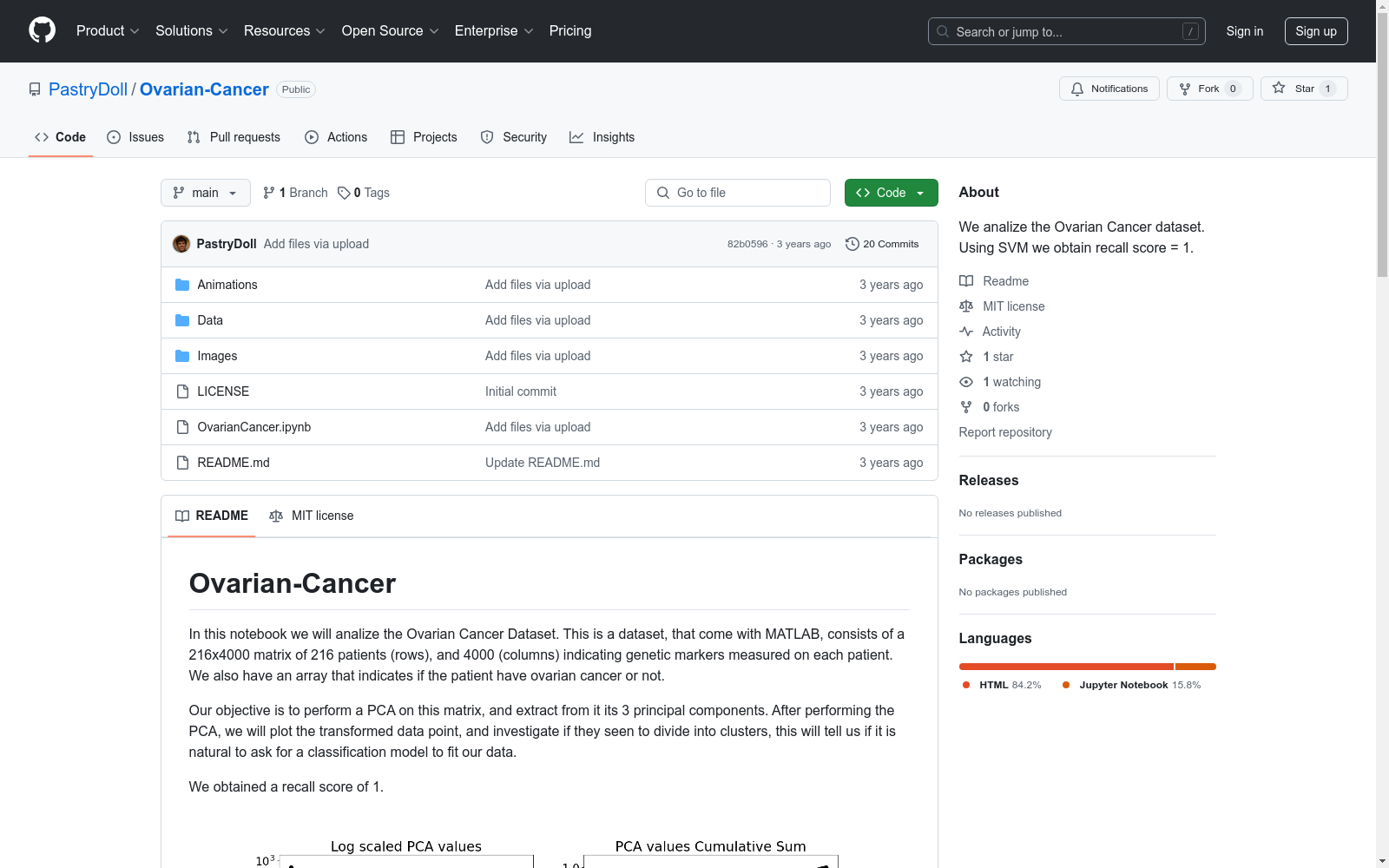Click the book icon next to Readme
The height and width of the screenshot is (868, 1389).
pos(966,281)
